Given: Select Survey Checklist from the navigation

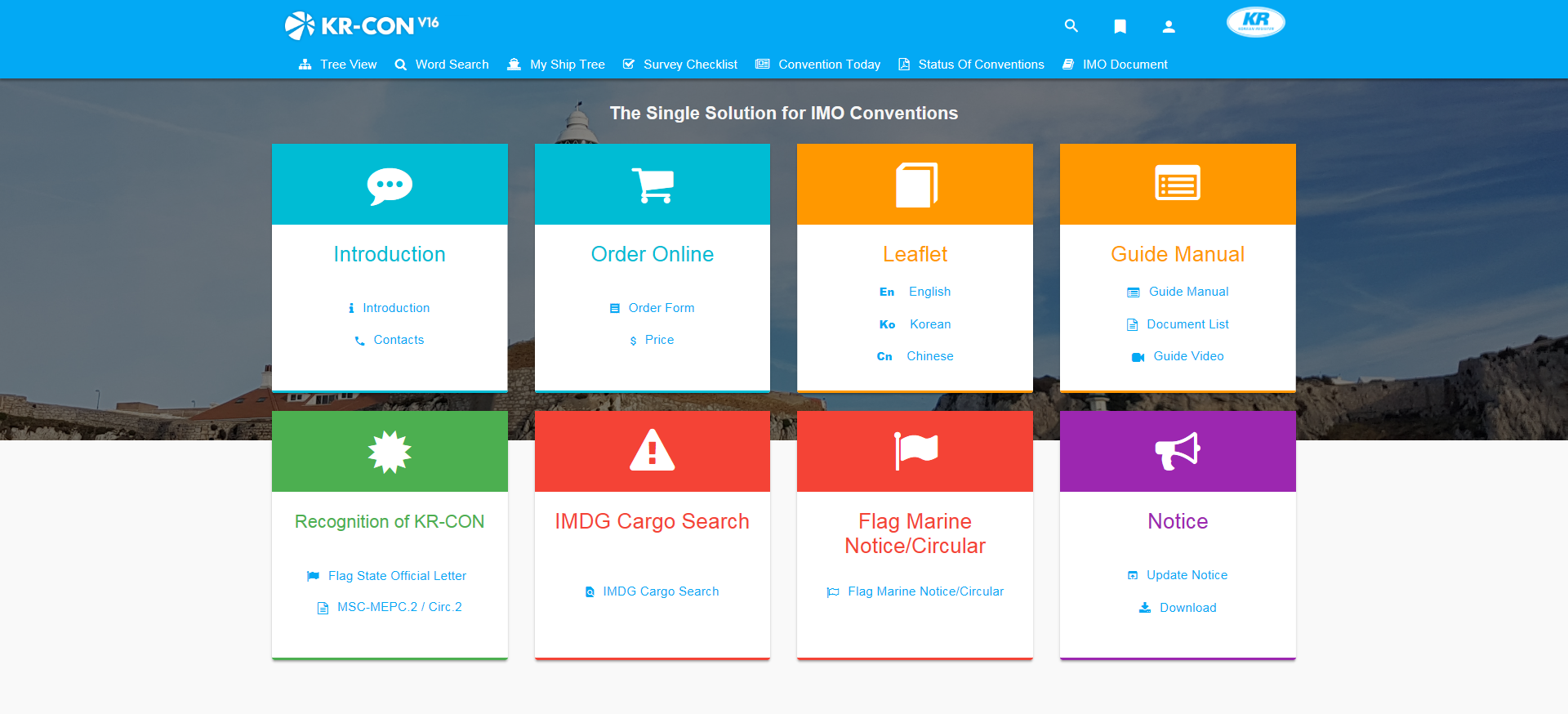Looking at the screenshot, I should (680, 65).
